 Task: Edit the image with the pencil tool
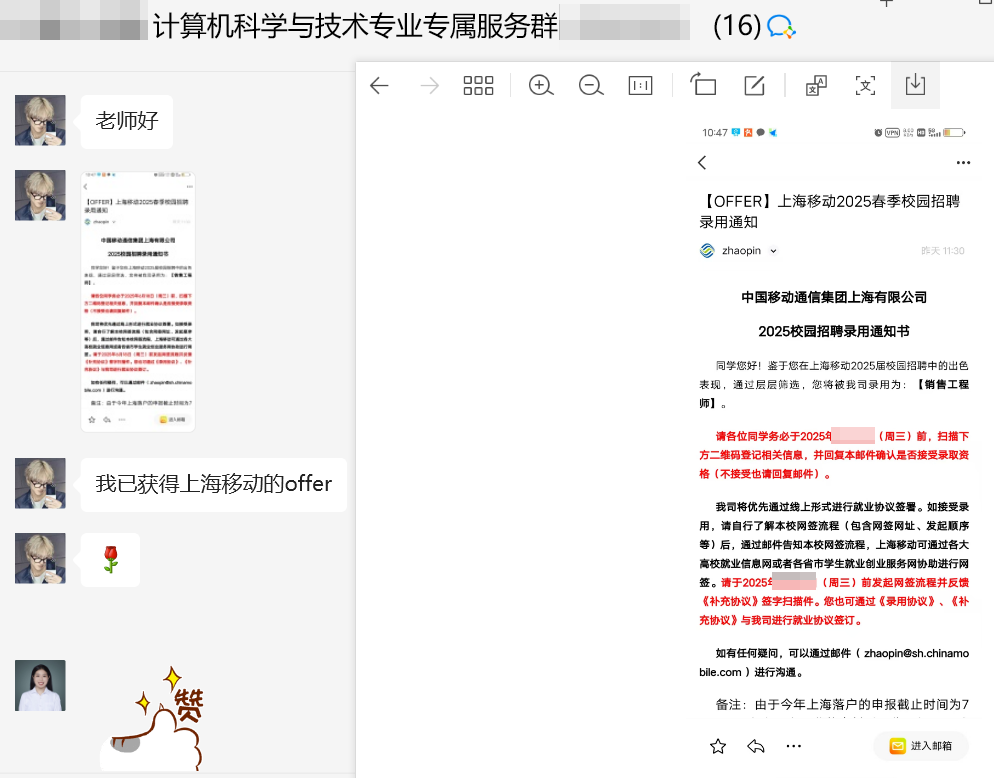[x=754, y=86]
